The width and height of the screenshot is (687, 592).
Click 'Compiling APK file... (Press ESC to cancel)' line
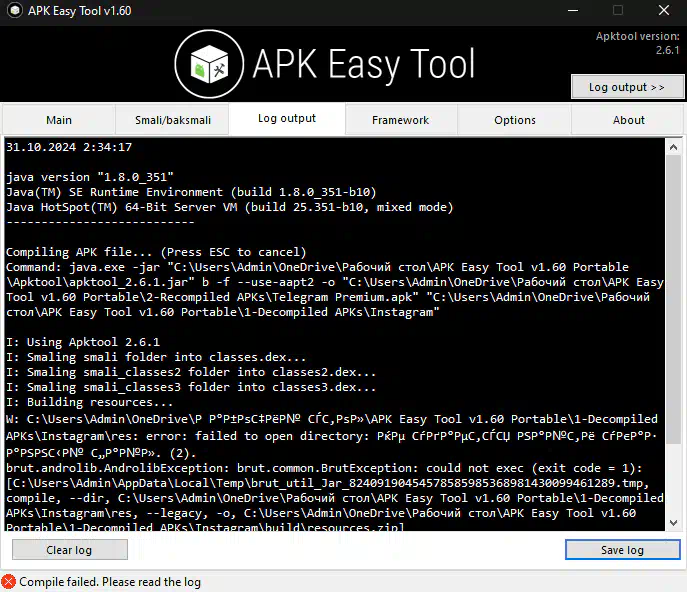pos(156,252)
